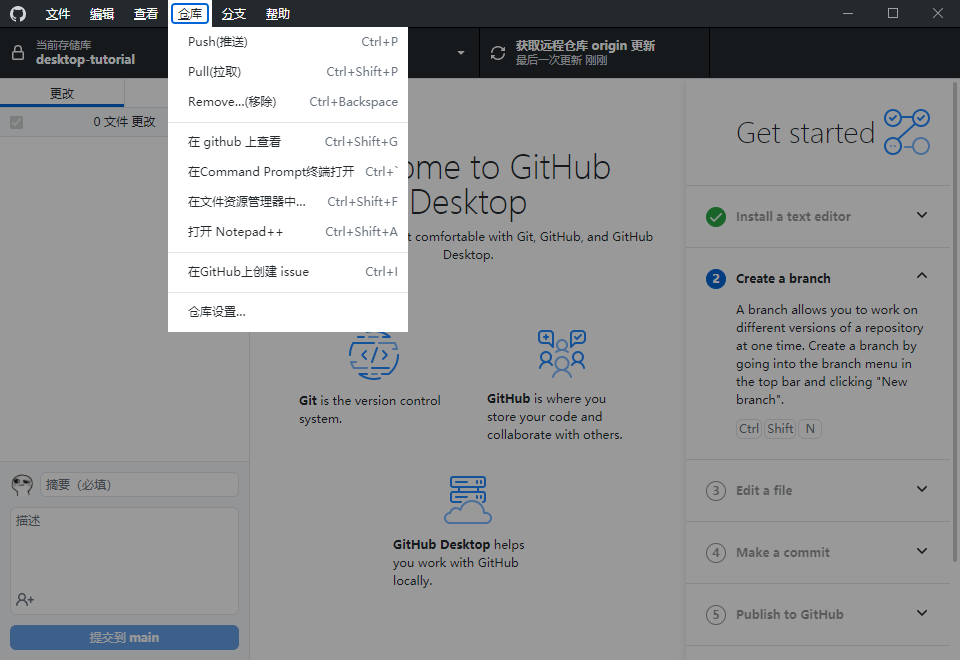Open the 文件 menu
This screenshot has height=660, width=960.
pos(58,13)
